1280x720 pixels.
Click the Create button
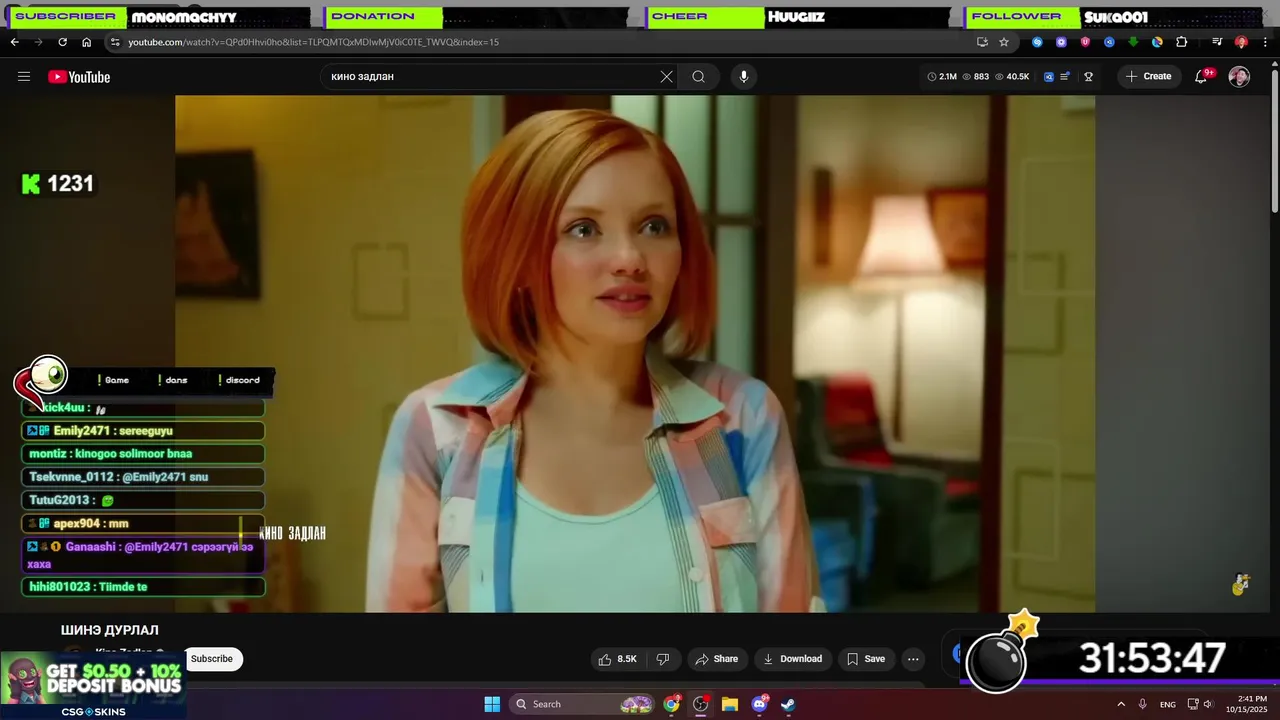(1148, 77)
